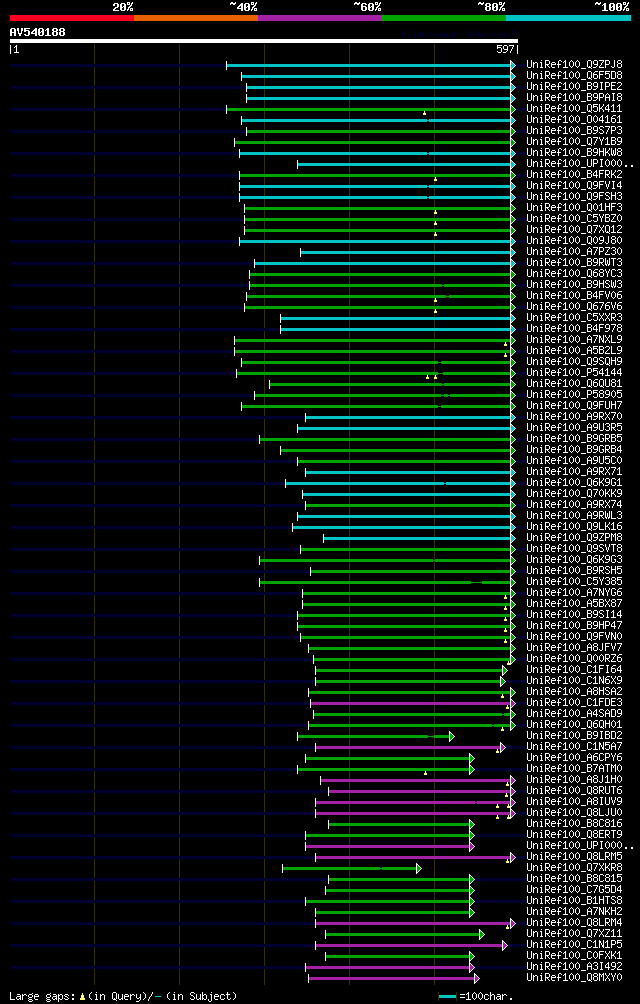Screen dimensions: 640x1004
Task: Select UniRef100_B9IBD2 entry
Action: click(x=574, y=734)
